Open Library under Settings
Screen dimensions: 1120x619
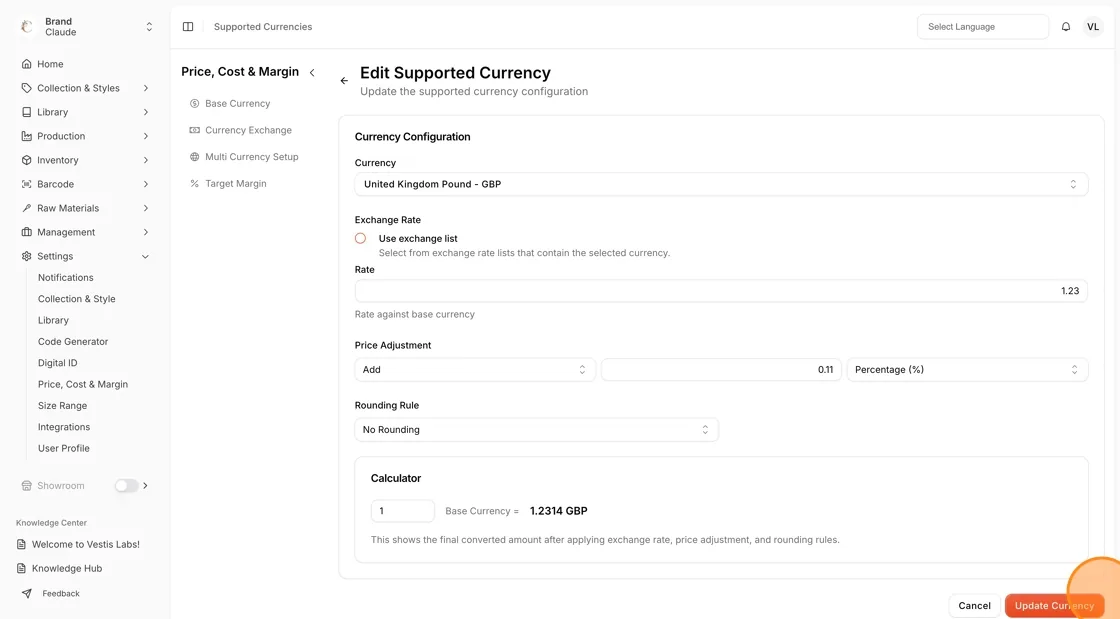54,321
